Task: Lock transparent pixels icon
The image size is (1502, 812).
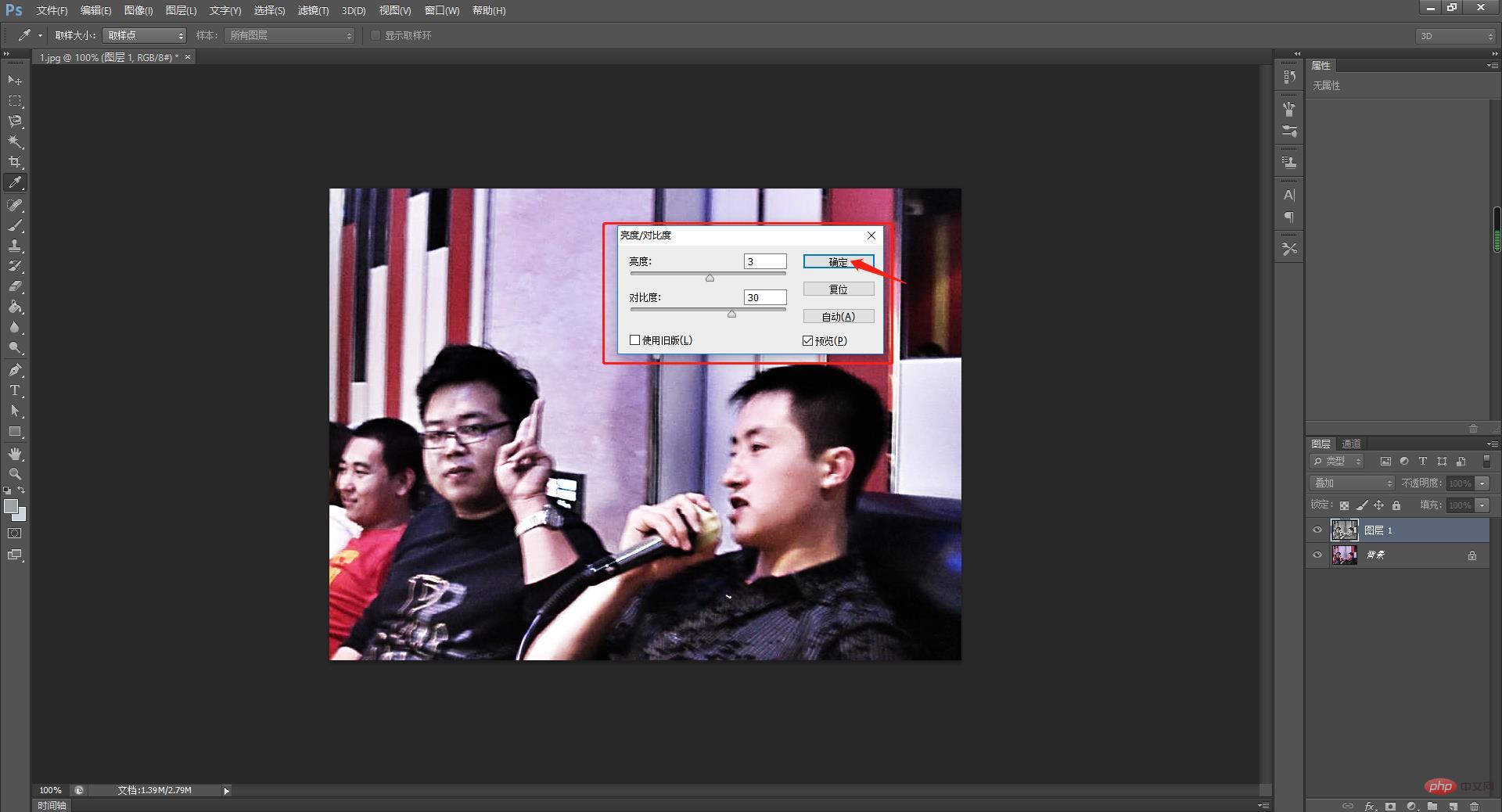Action: coord(1344,505)
